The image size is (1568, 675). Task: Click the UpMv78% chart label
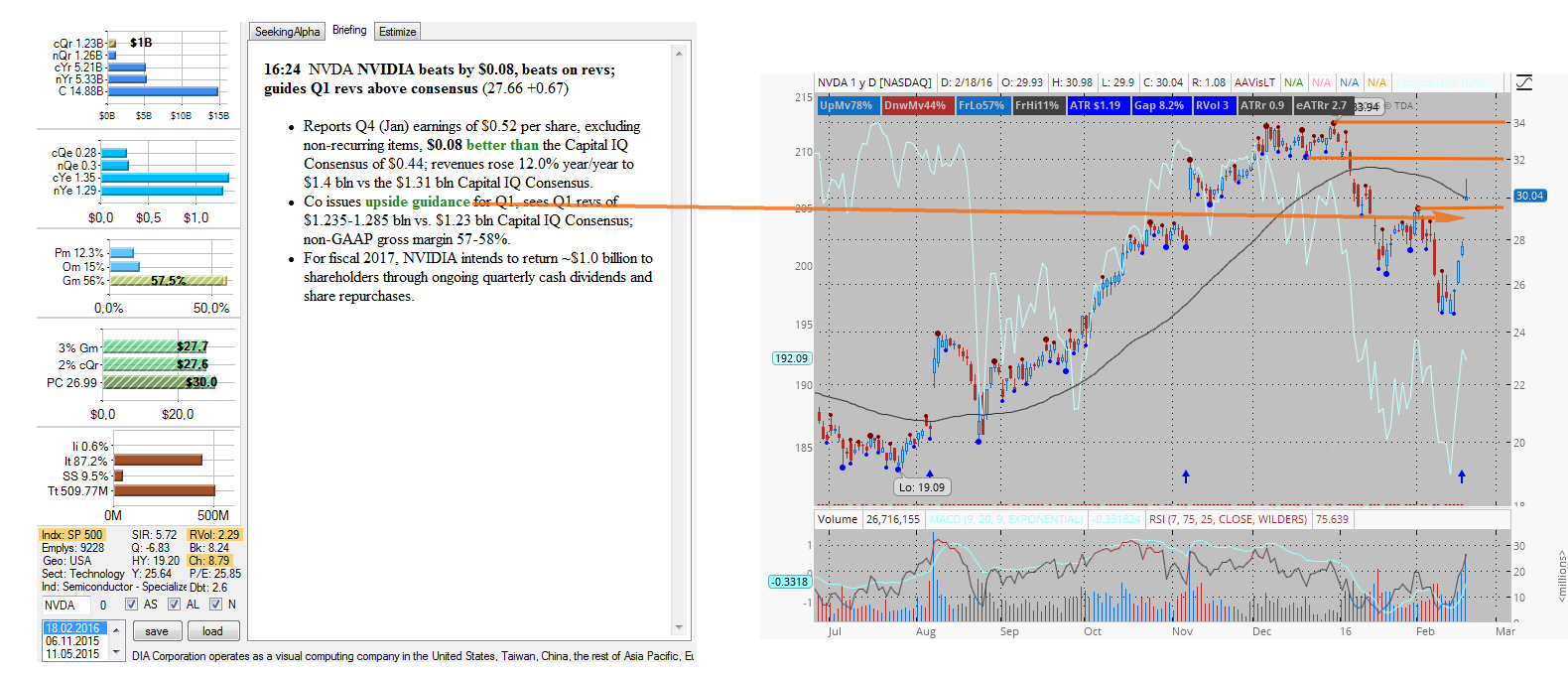[847, 105]
